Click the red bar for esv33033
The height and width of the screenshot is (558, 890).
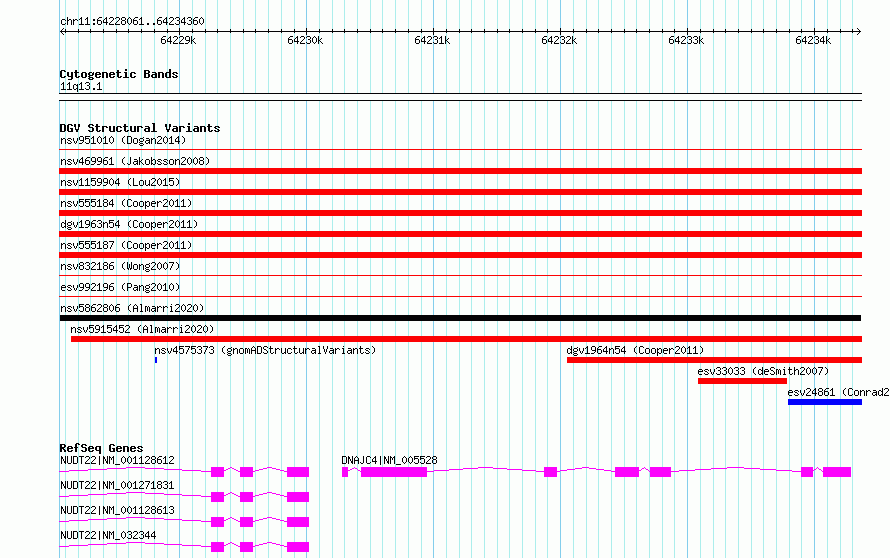coord(742,381)
